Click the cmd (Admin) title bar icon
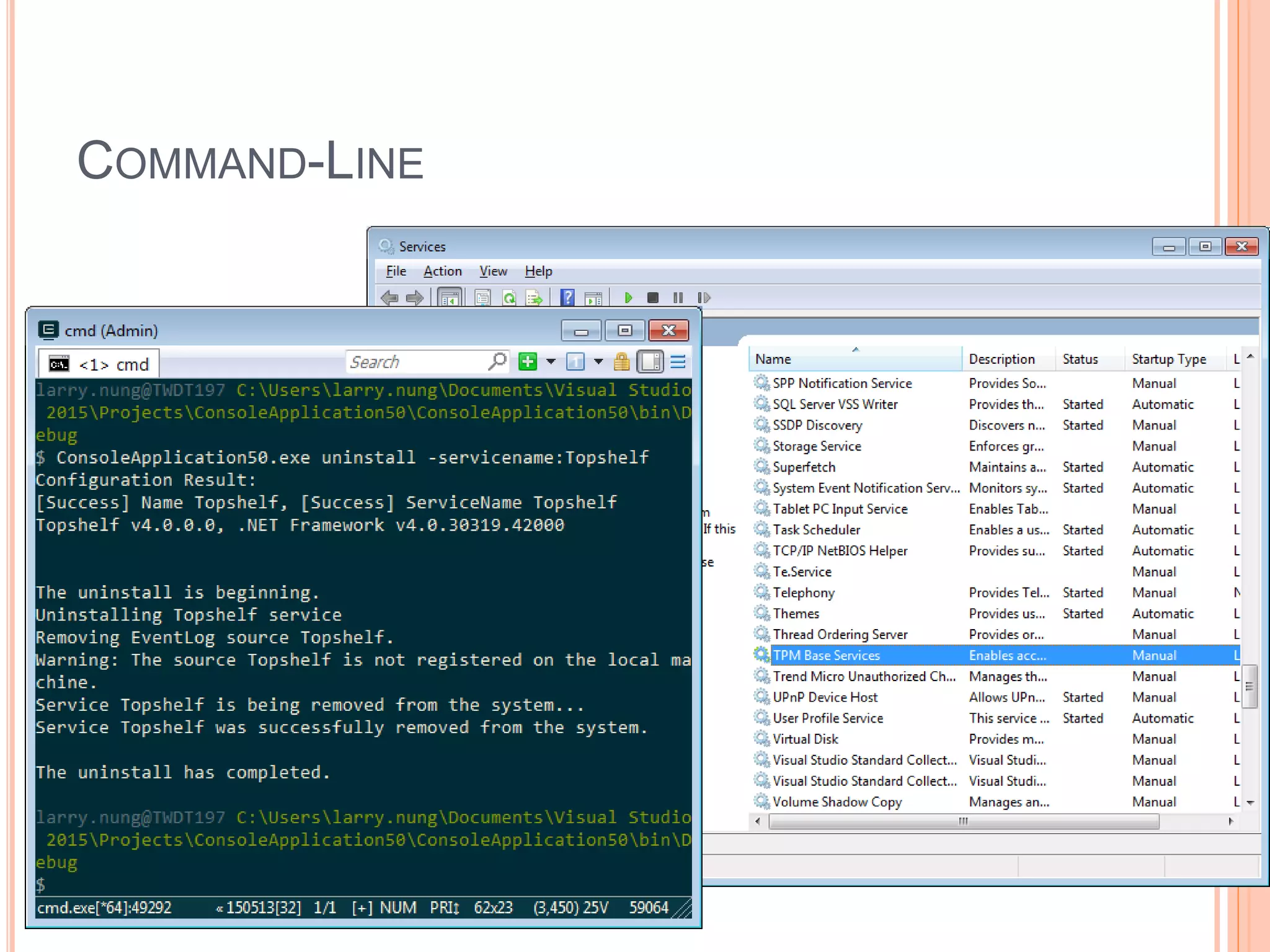This screenshot has width=1270, height=952. click(48, 330)
